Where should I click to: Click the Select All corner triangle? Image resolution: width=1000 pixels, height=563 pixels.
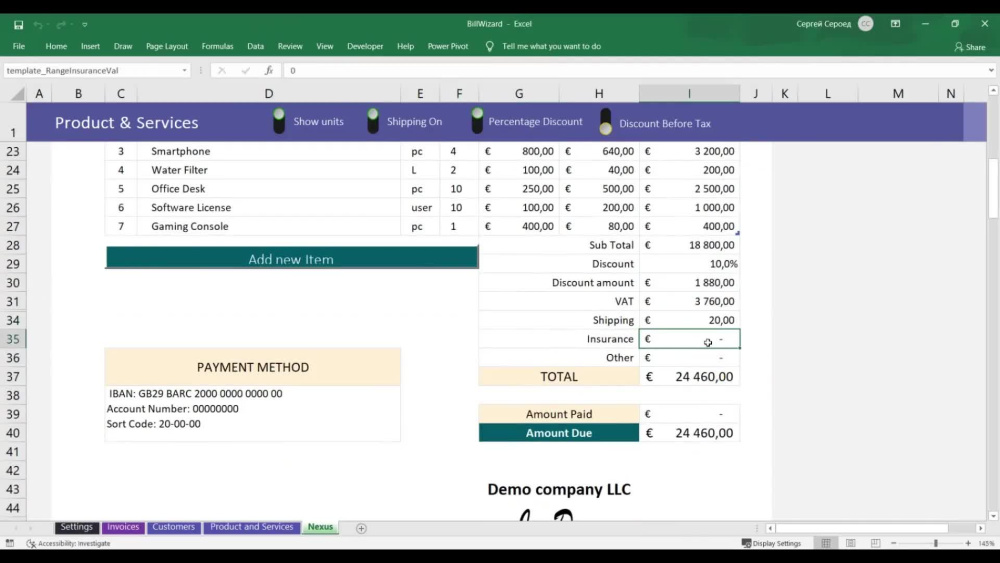17,94
